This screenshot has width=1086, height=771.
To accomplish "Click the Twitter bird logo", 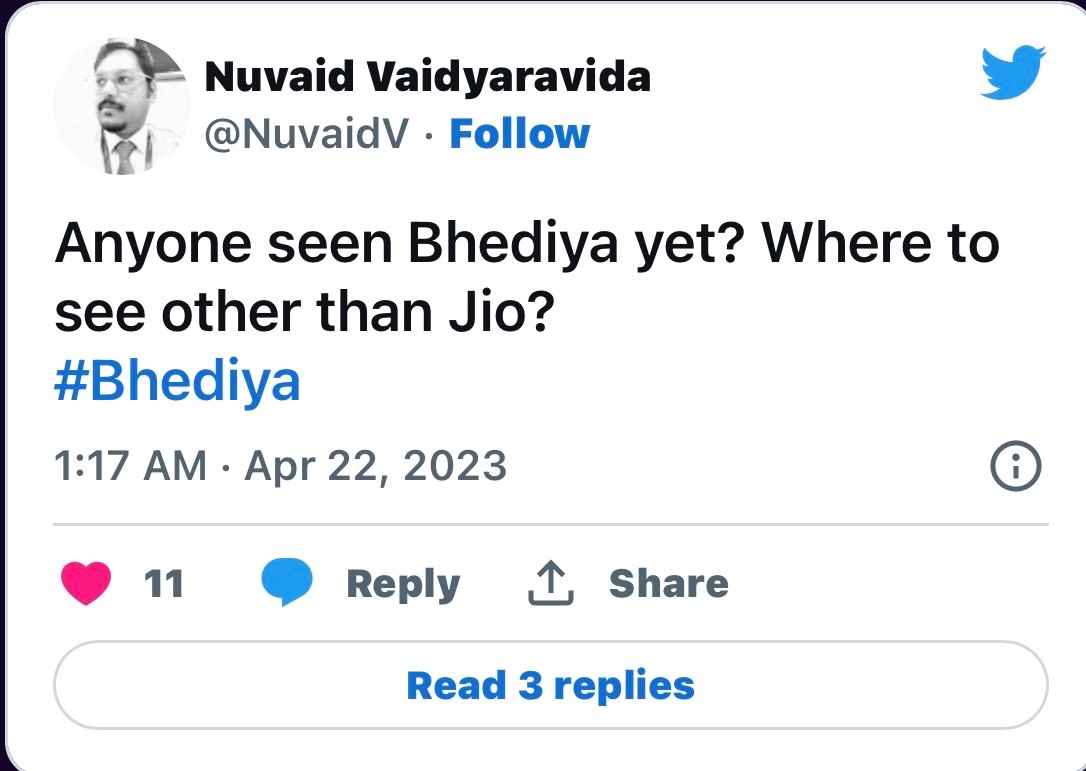I will tap(1013, 73).
